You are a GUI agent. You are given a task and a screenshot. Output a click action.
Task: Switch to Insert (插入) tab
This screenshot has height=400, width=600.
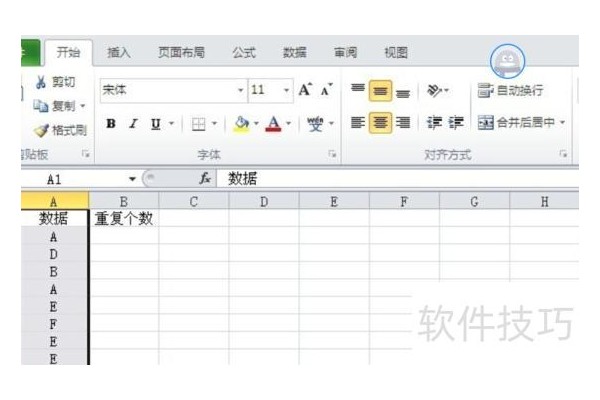point(119,52)
